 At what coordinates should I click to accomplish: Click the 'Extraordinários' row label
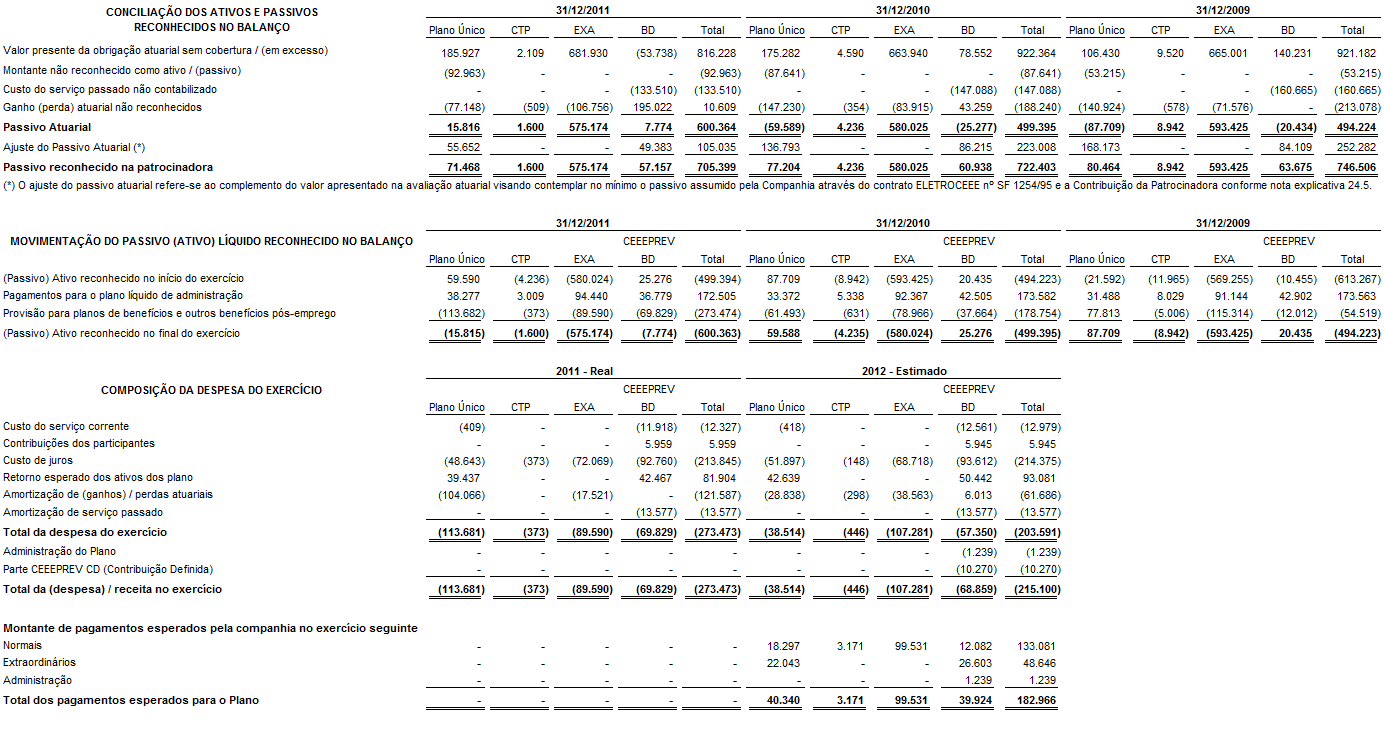[x=39, y=662]
